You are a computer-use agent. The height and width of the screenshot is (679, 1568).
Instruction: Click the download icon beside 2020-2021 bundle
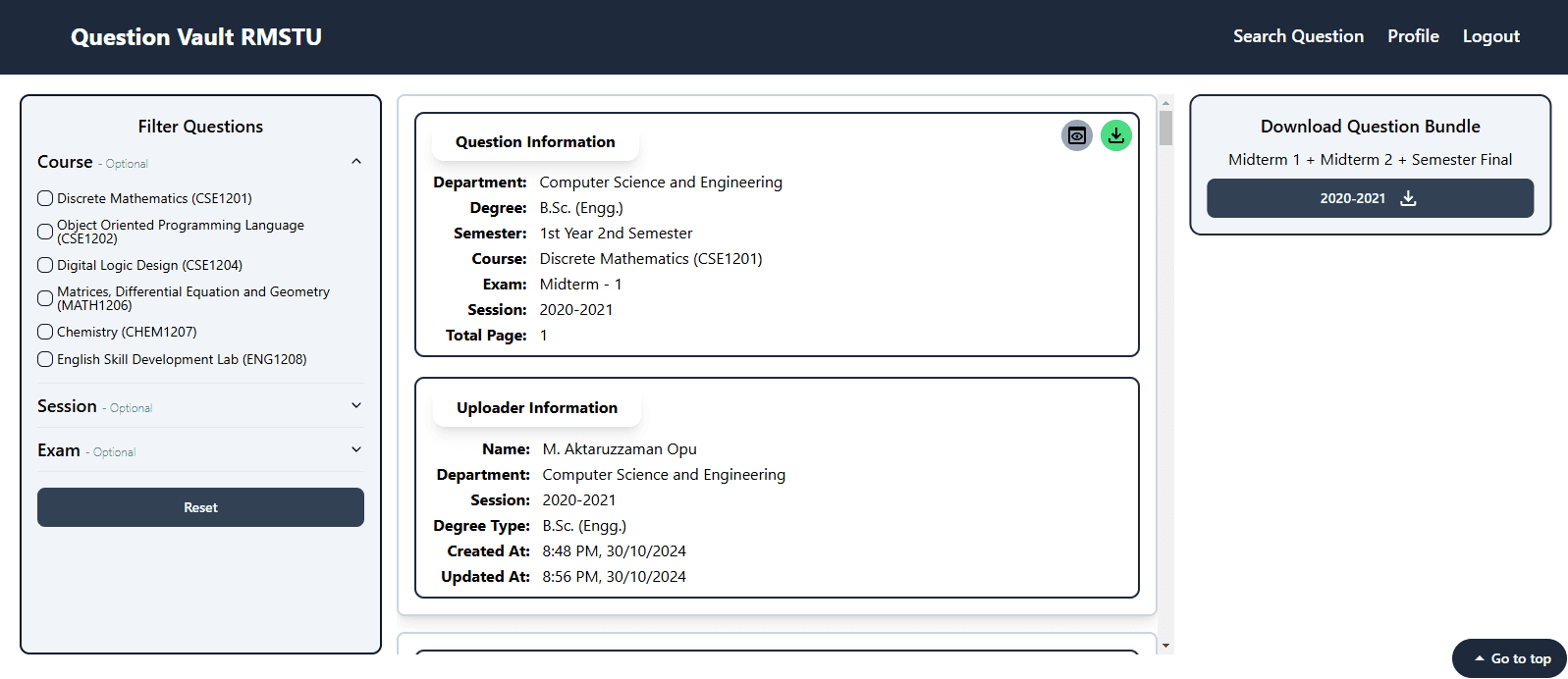click(1408, 198)
